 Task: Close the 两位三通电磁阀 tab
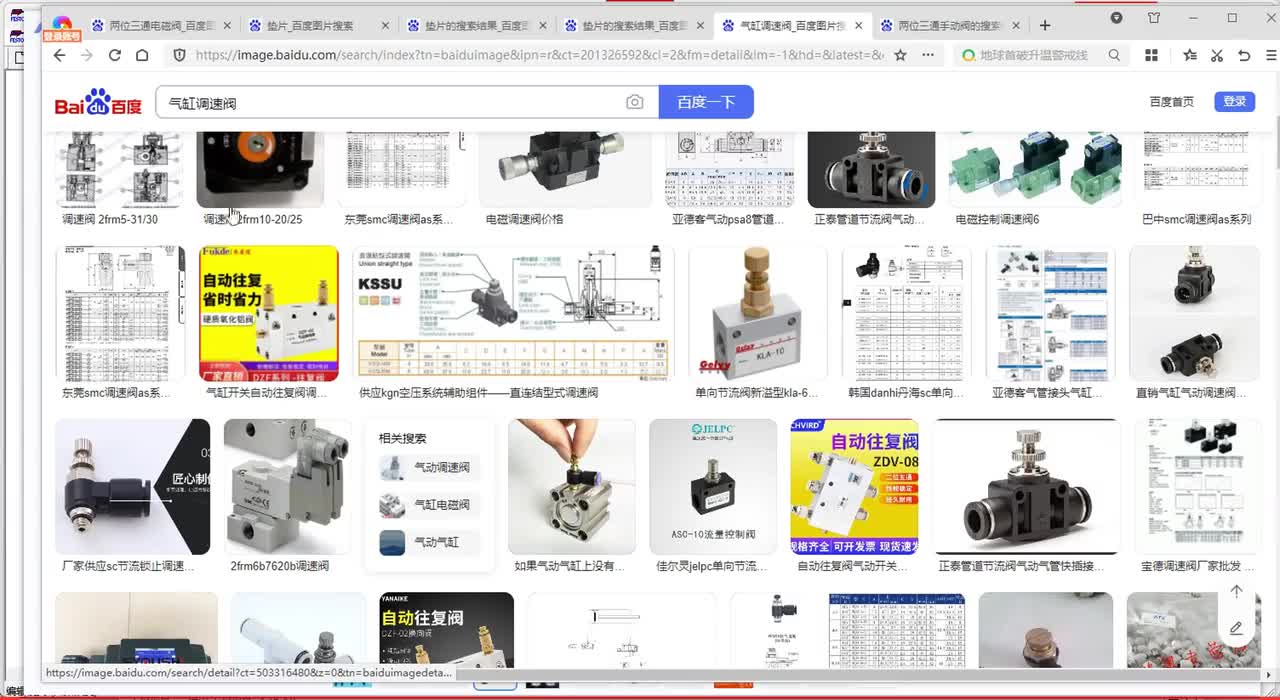pyautogui.click(x=227, y=25)
